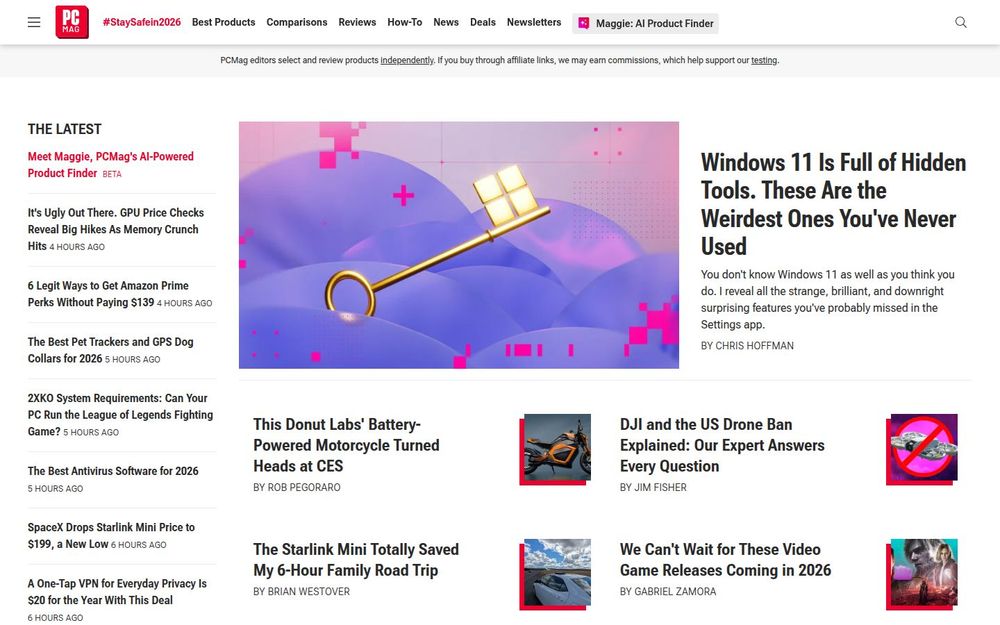1000x625 pixels.
Task: Follow the 'independently' disclosure link
Action: (x=407, y=61)
